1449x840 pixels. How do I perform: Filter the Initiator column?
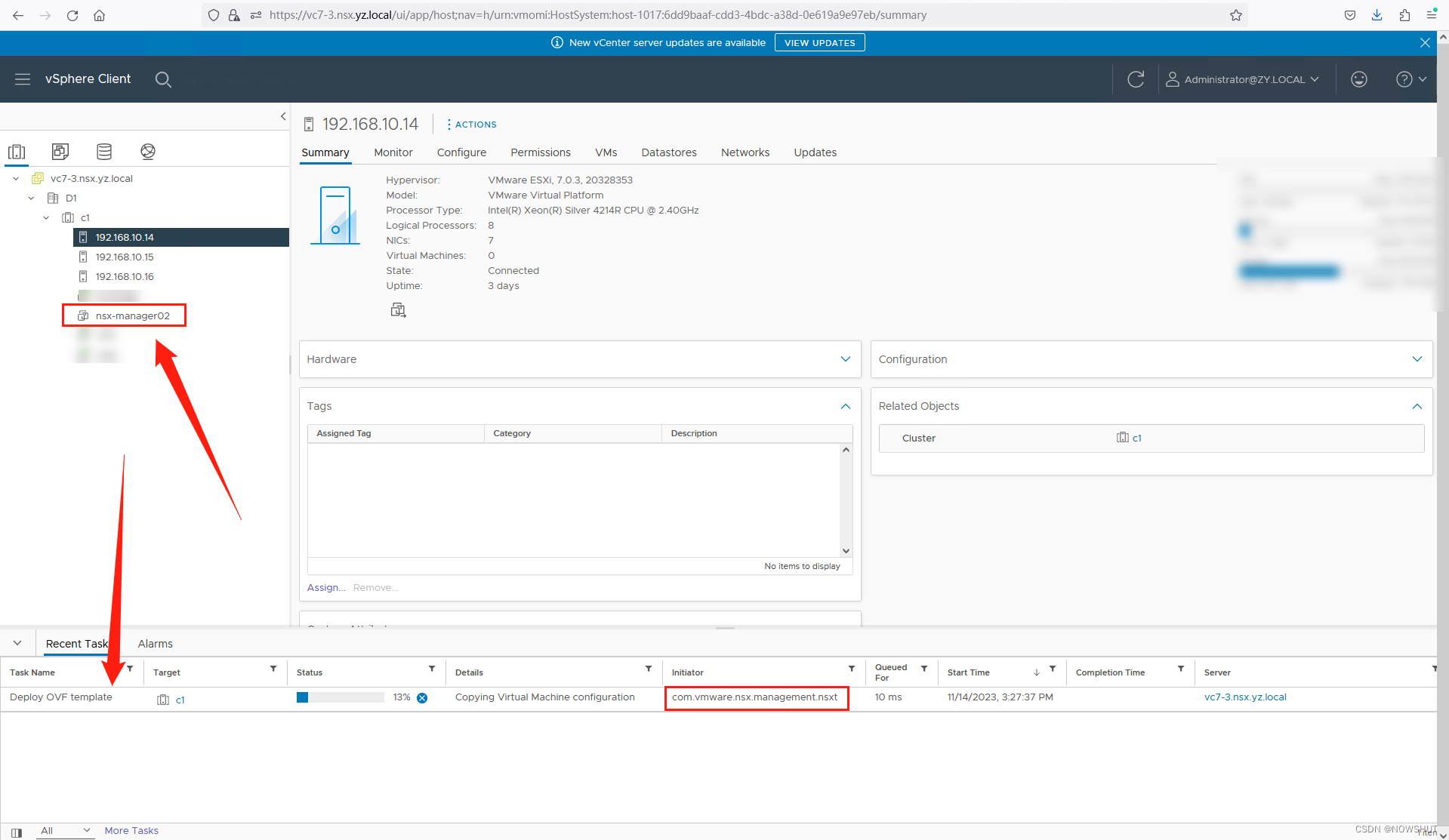coord(852,669)
